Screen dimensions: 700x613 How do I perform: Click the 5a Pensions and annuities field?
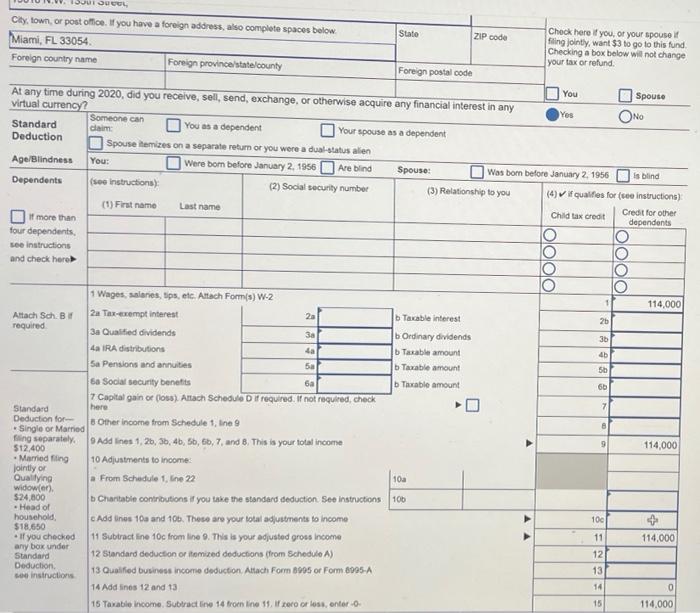click(x=354, y=367)
